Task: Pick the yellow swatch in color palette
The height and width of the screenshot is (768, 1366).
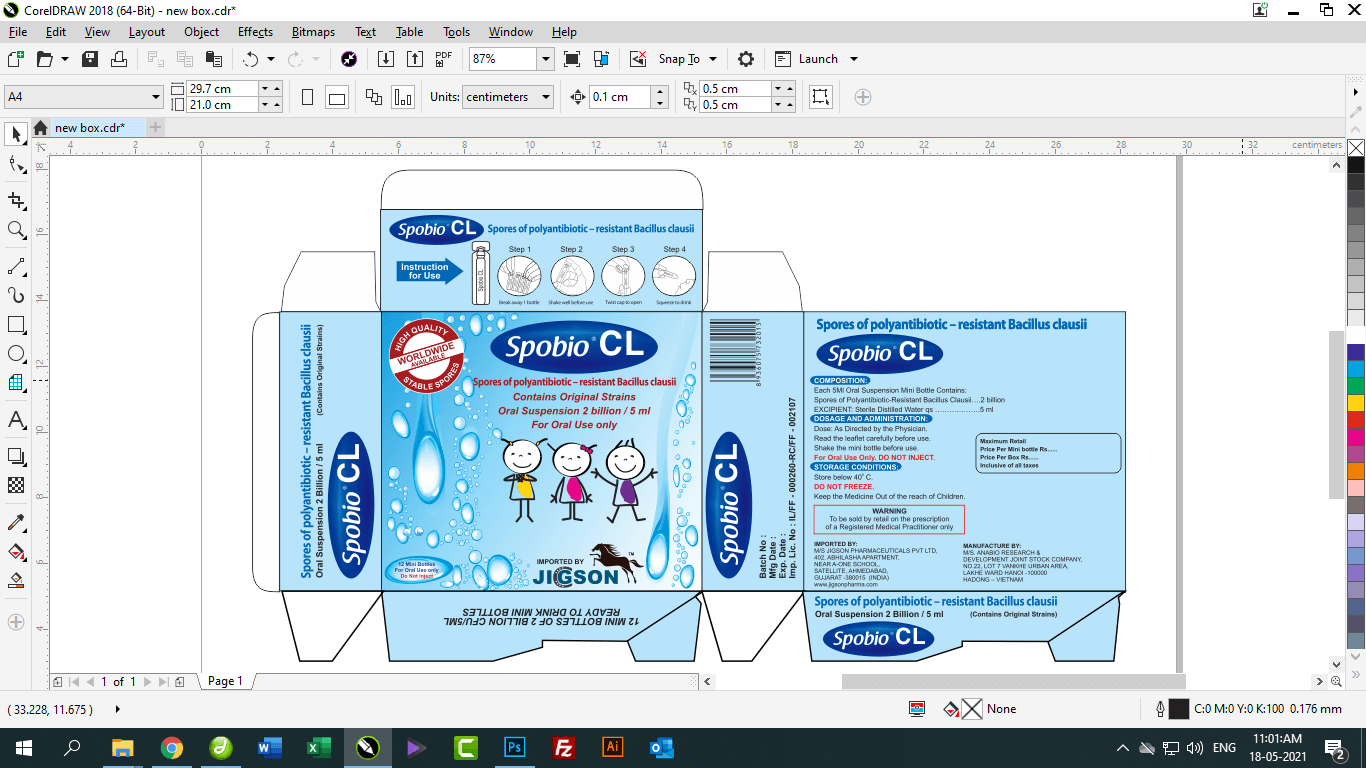Action: click(1356, 403)
